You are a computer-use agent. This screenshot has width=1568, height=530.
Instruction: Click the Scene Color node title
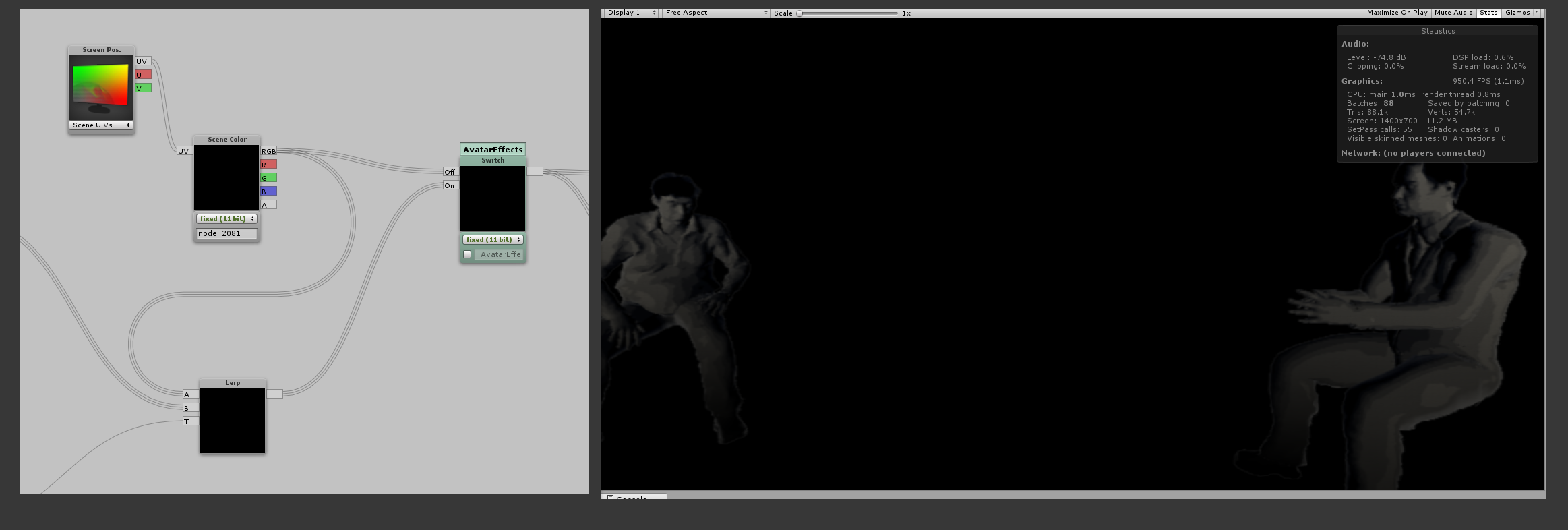point(227,140)
